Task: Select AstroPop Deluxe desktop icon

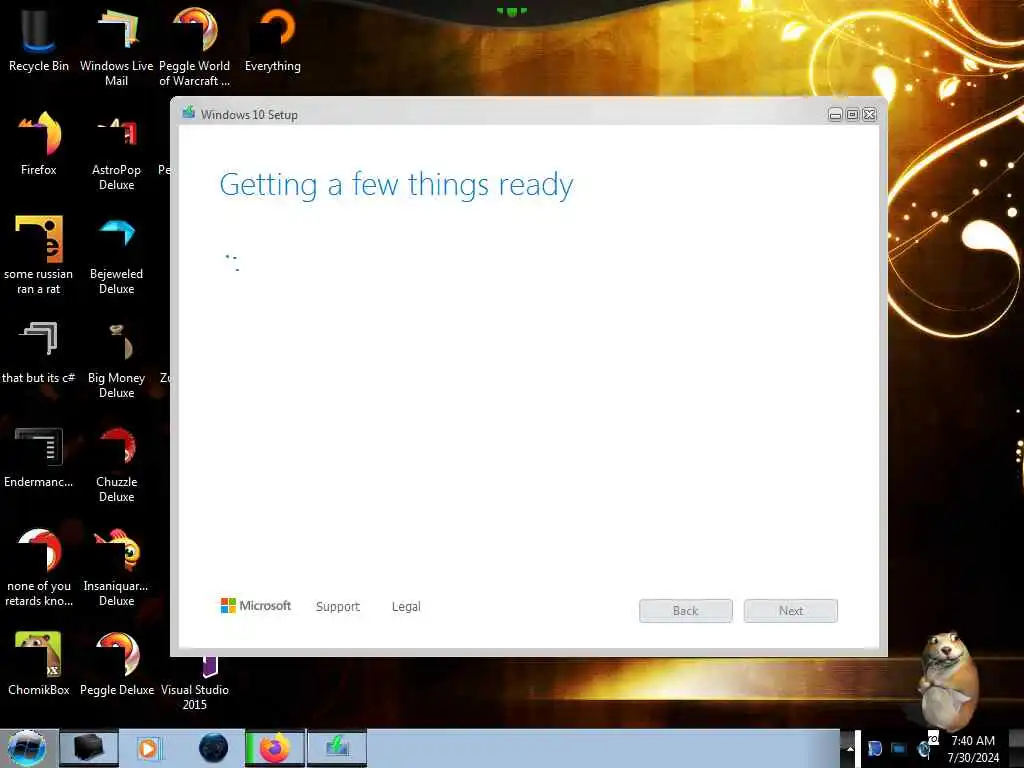Action: click(x=116, y=152)
